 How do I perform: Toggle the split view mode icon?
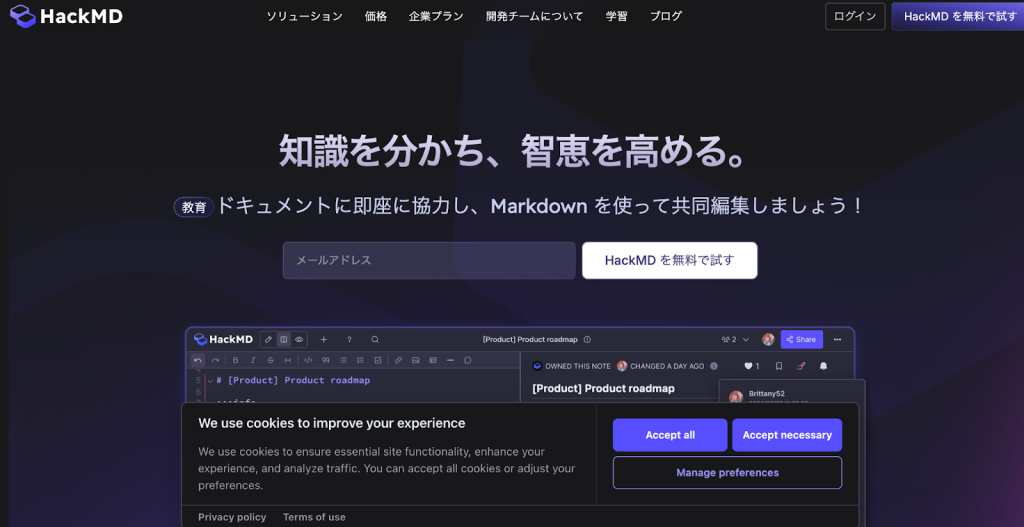(x=283, y=340)
